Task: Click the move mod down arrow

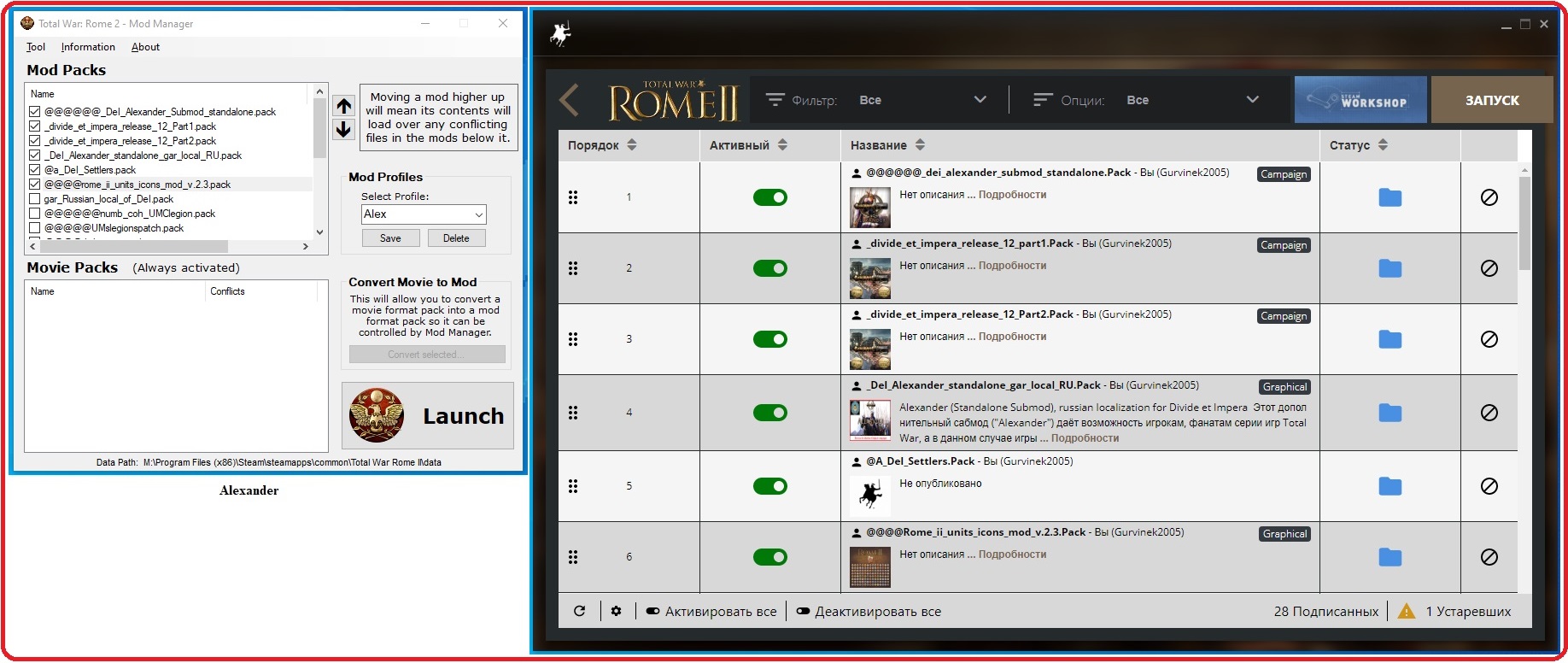Action: pyautogui.click(x=343, y=129)
